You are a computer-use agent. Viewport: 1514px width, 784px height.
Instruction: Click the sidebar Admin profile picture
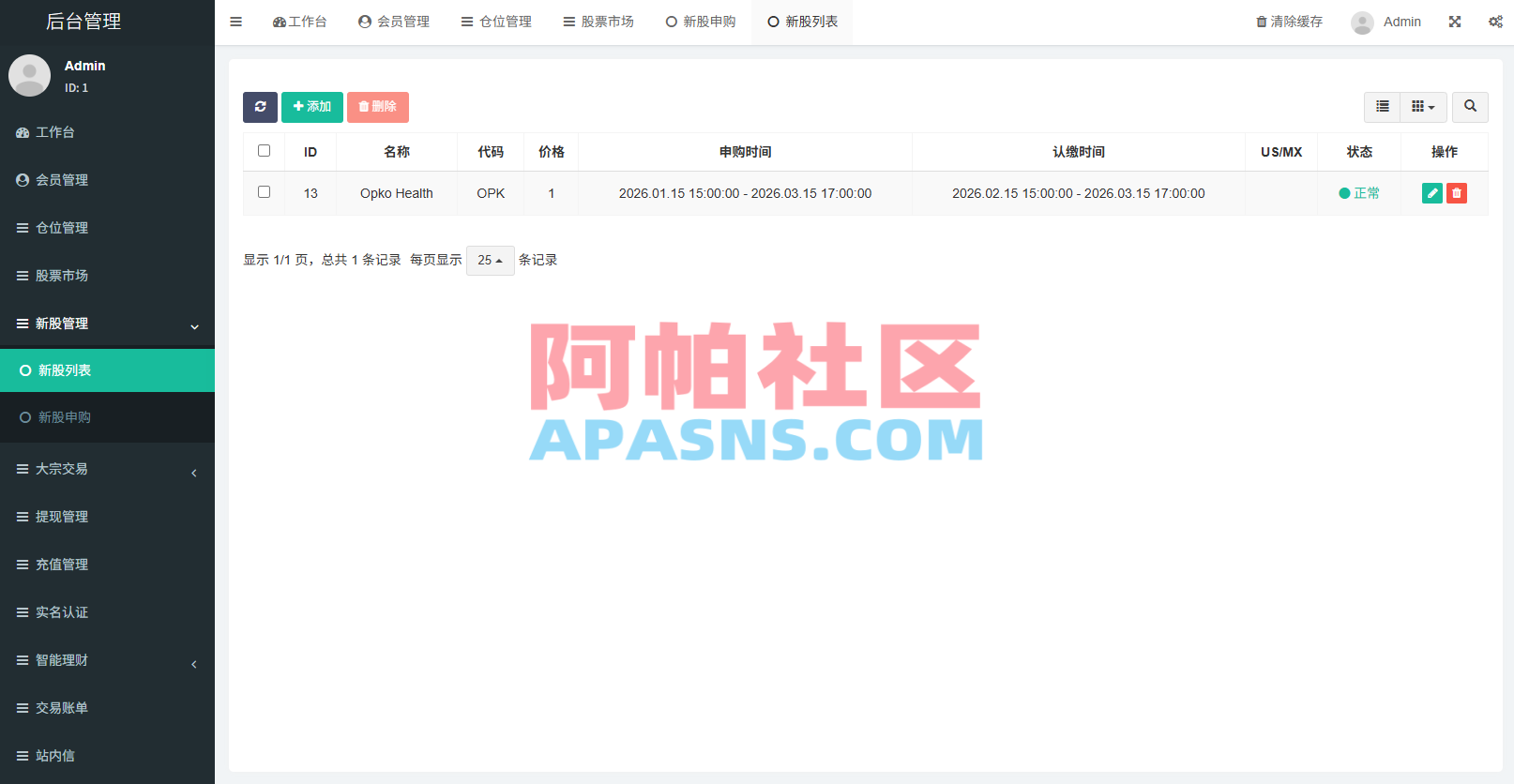pos(29,76)
